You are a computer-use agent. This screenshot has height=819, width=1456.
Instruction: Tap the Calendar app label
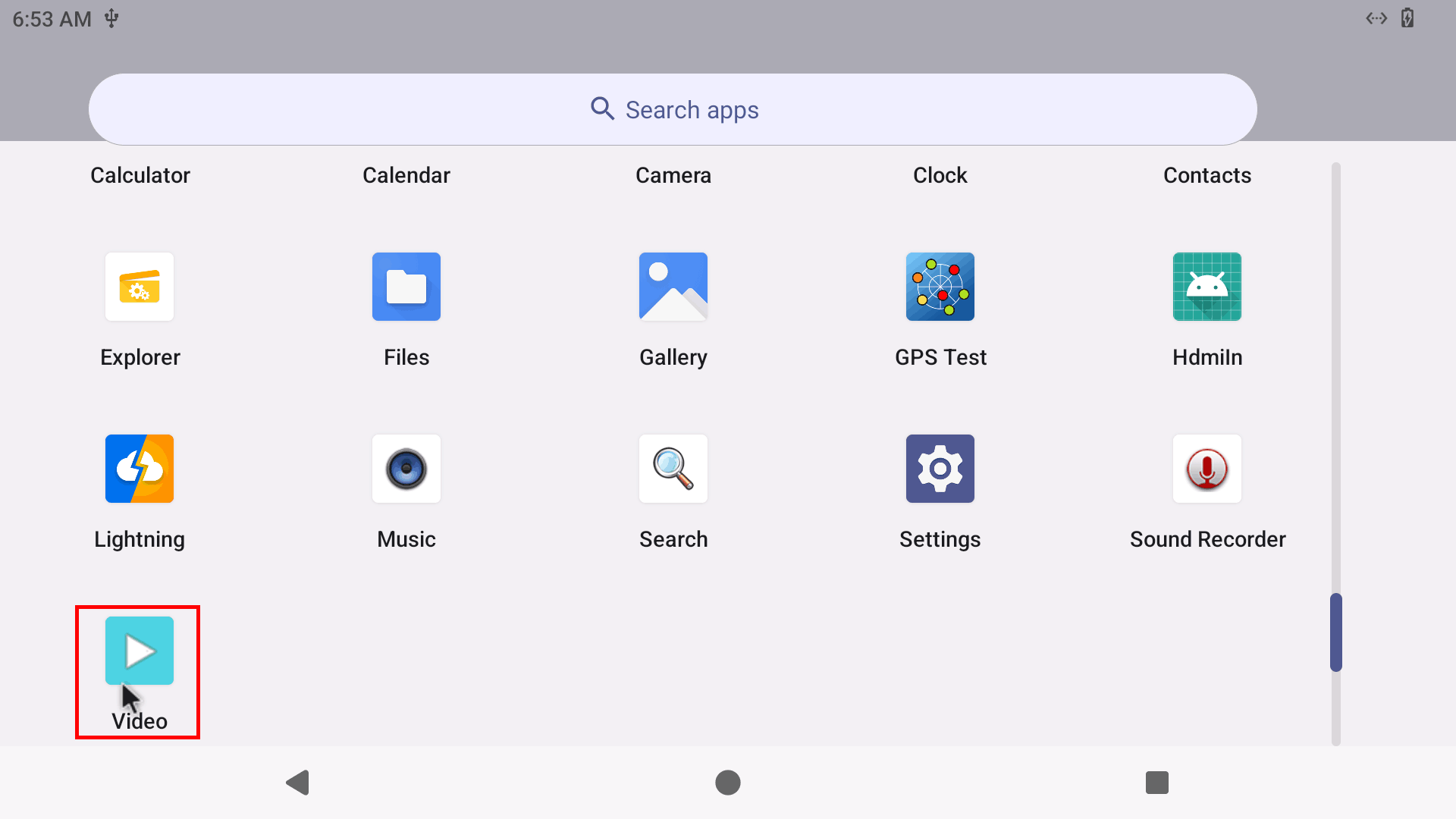[x=406, y=175]
